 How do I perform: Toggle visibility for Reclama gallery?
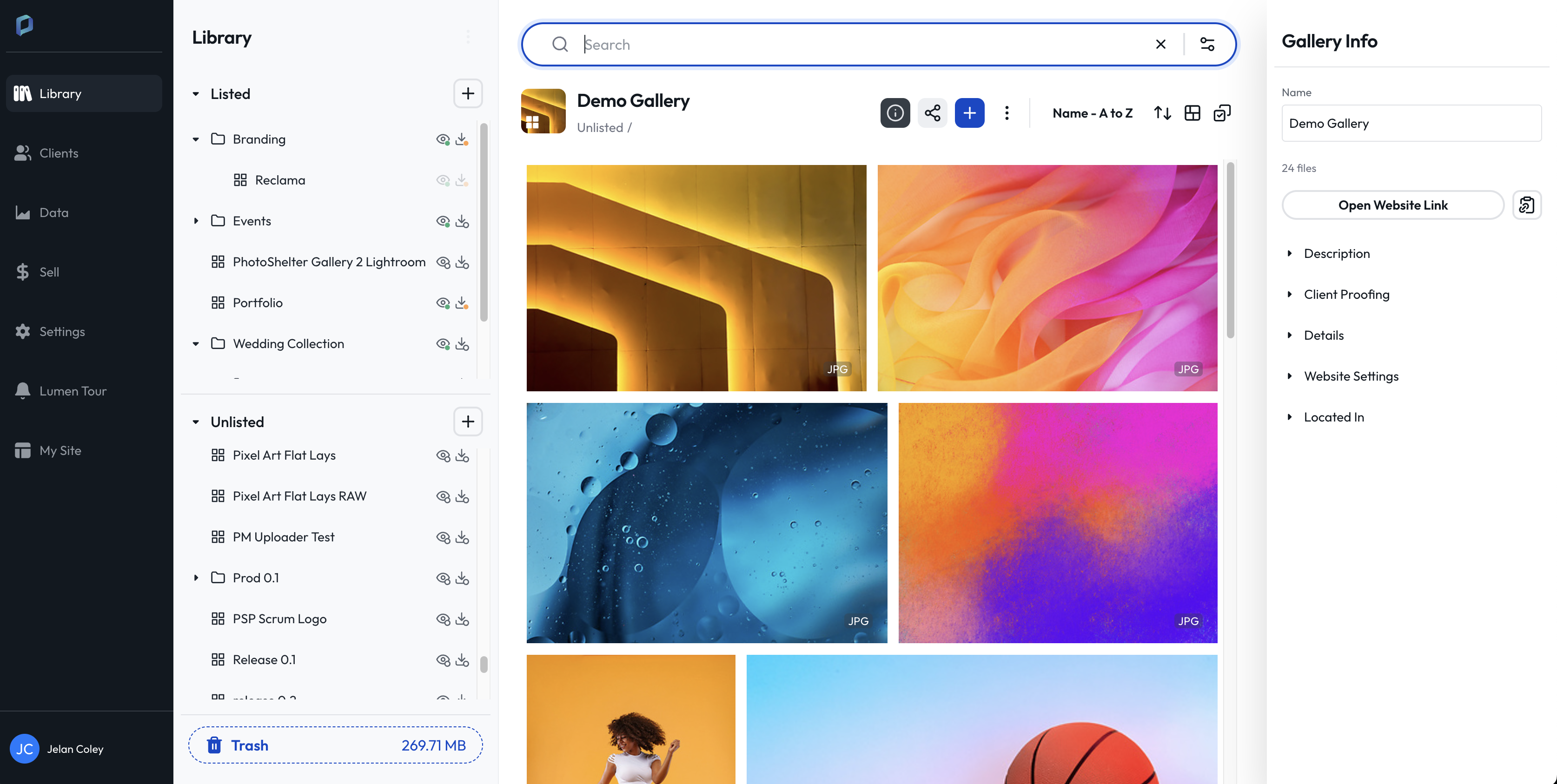443,180
